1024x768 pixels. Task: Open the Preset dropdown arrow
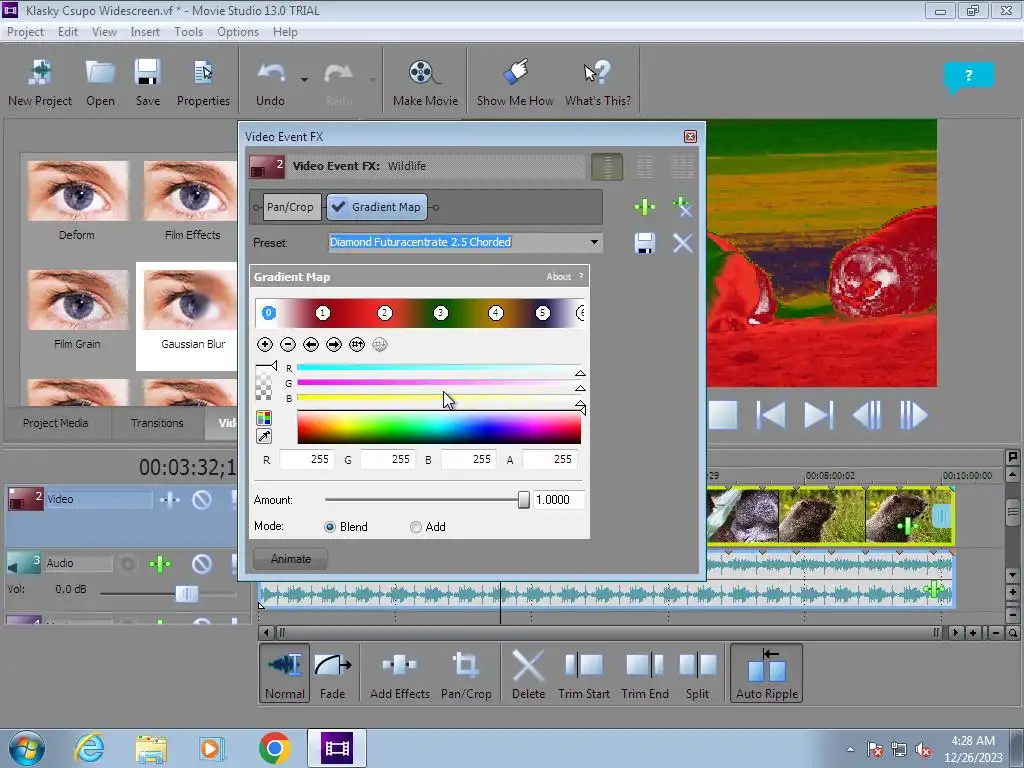[594, 242]
